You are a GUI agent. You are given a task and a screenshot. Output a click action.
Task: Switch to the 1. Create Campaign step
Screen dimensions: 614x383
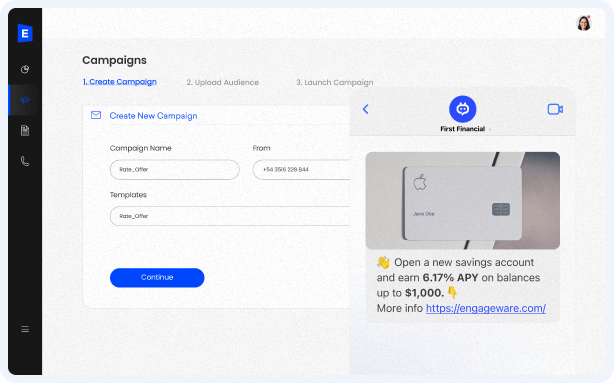click(x=119, y=82)
